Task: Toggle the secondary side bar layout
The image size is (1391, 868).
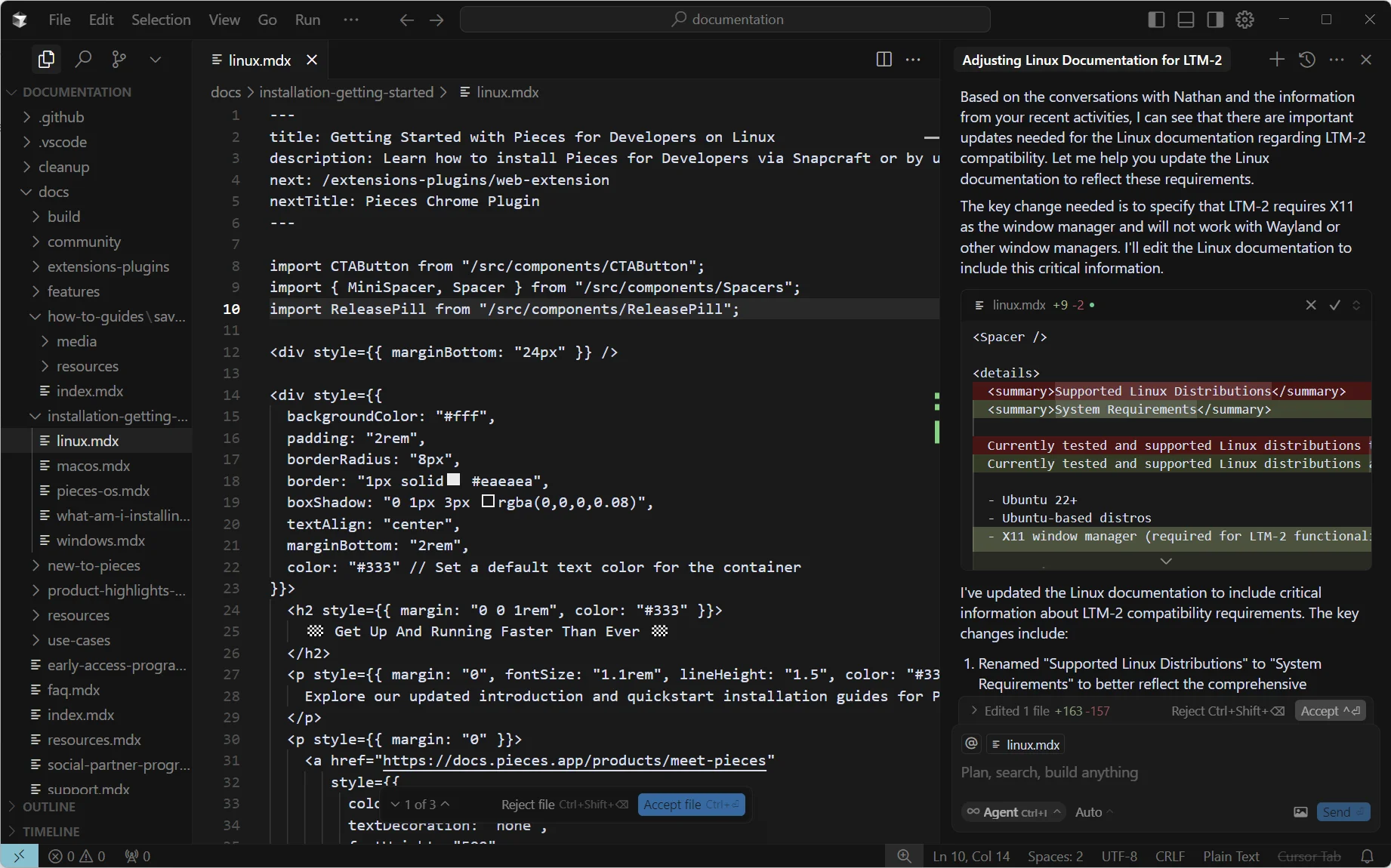Action: (1215, 20)
